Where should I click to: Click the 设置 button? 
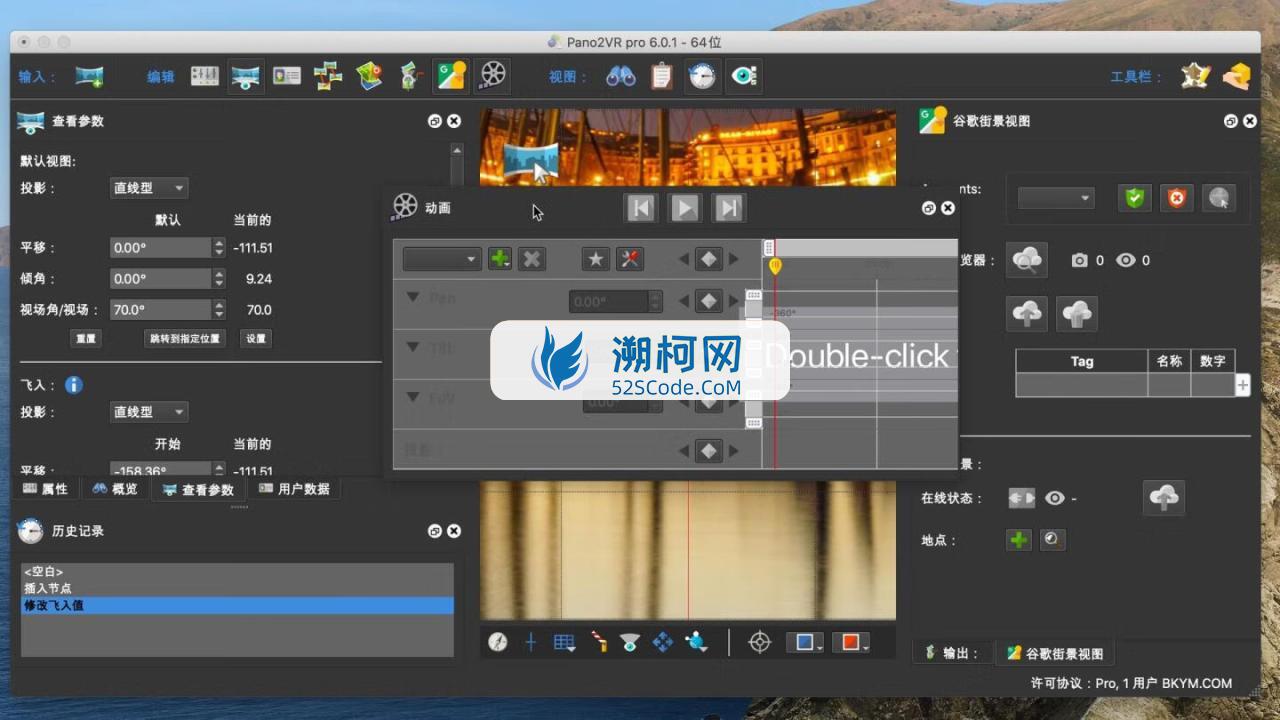(256, 339)
